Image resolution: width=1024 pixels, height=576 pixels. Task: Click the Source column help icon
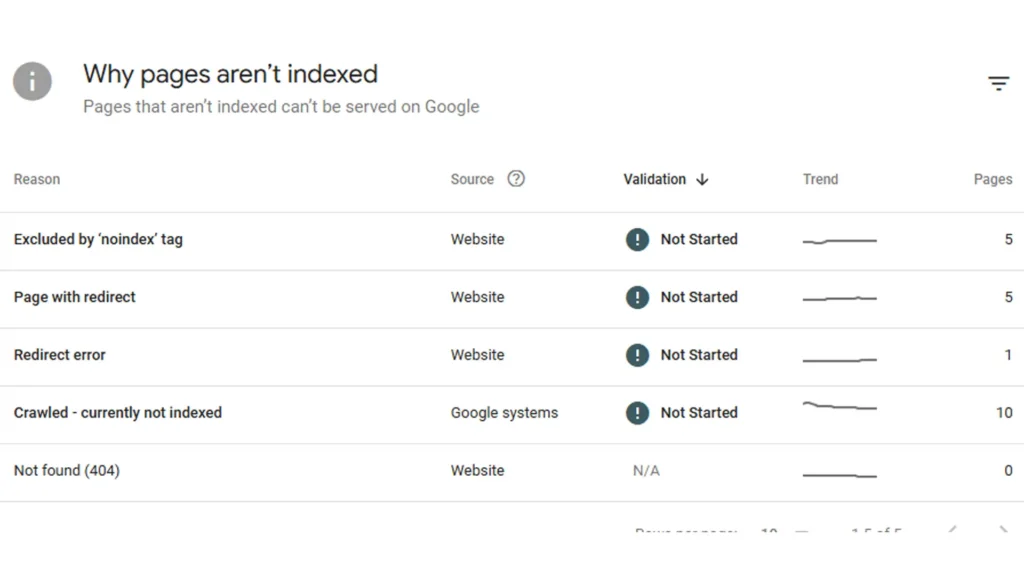[x=516, y=179]
